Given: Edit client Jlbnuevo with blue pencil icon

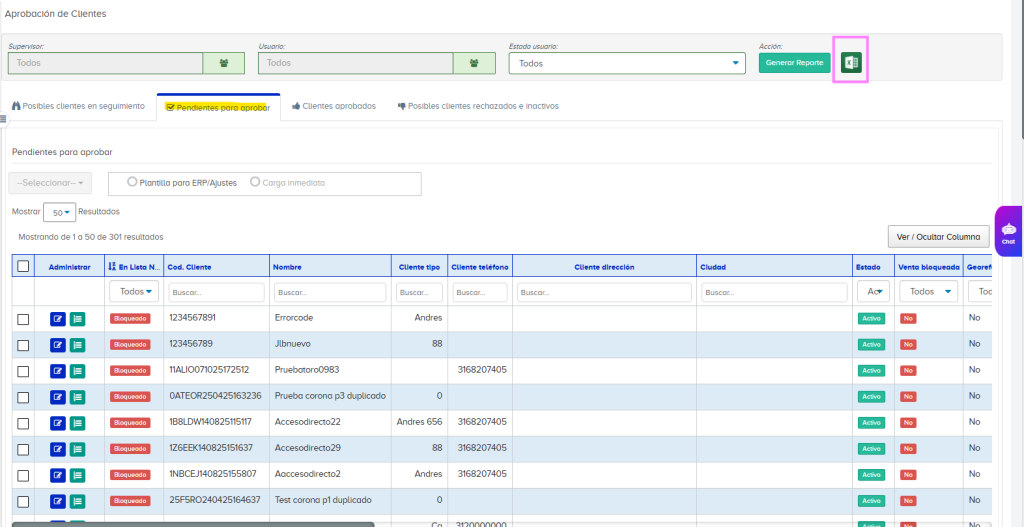Looking at the screenshot, I should (x=58, y=345).
